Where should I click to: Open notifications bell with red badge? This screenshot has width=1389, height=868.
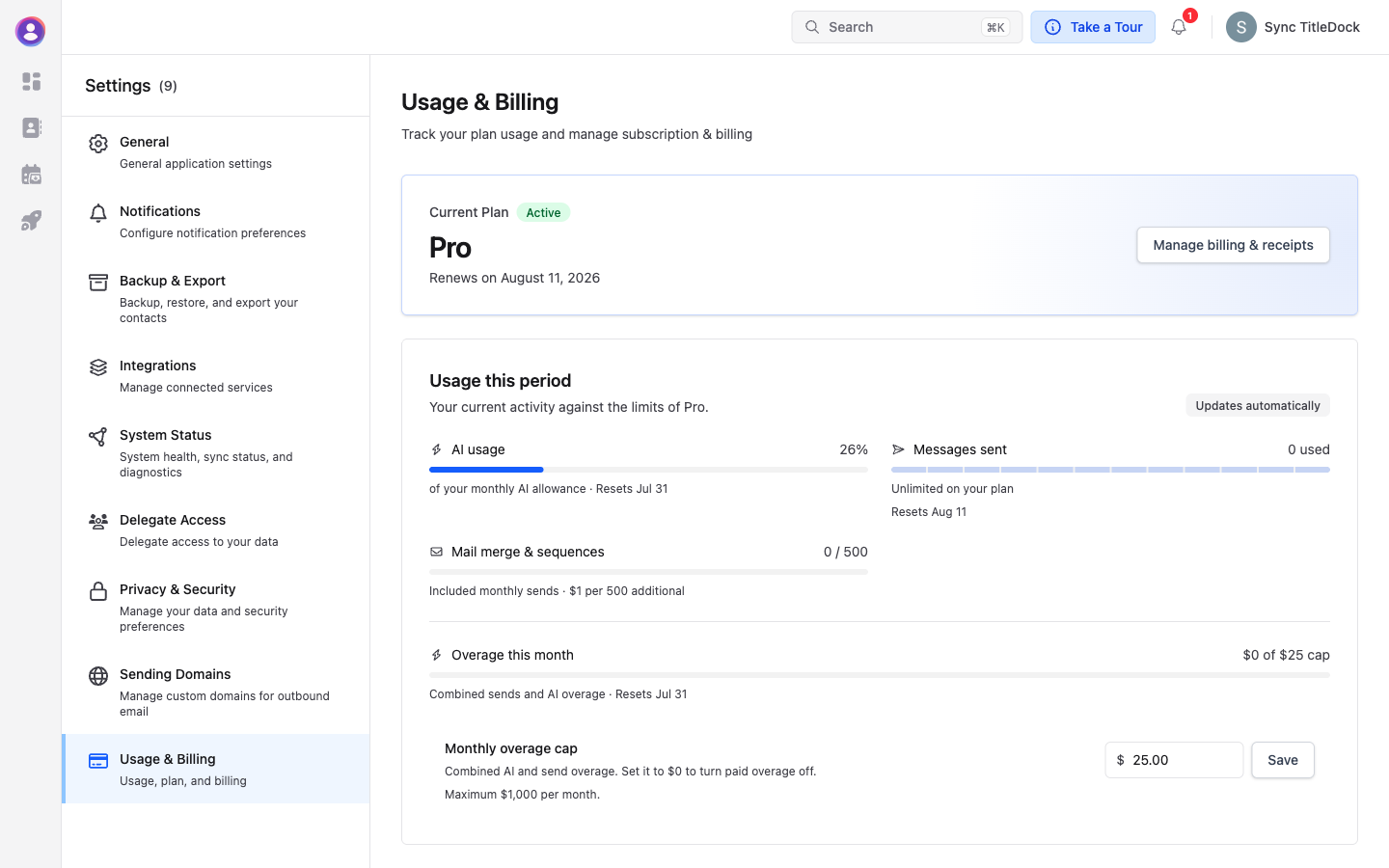1179,27
